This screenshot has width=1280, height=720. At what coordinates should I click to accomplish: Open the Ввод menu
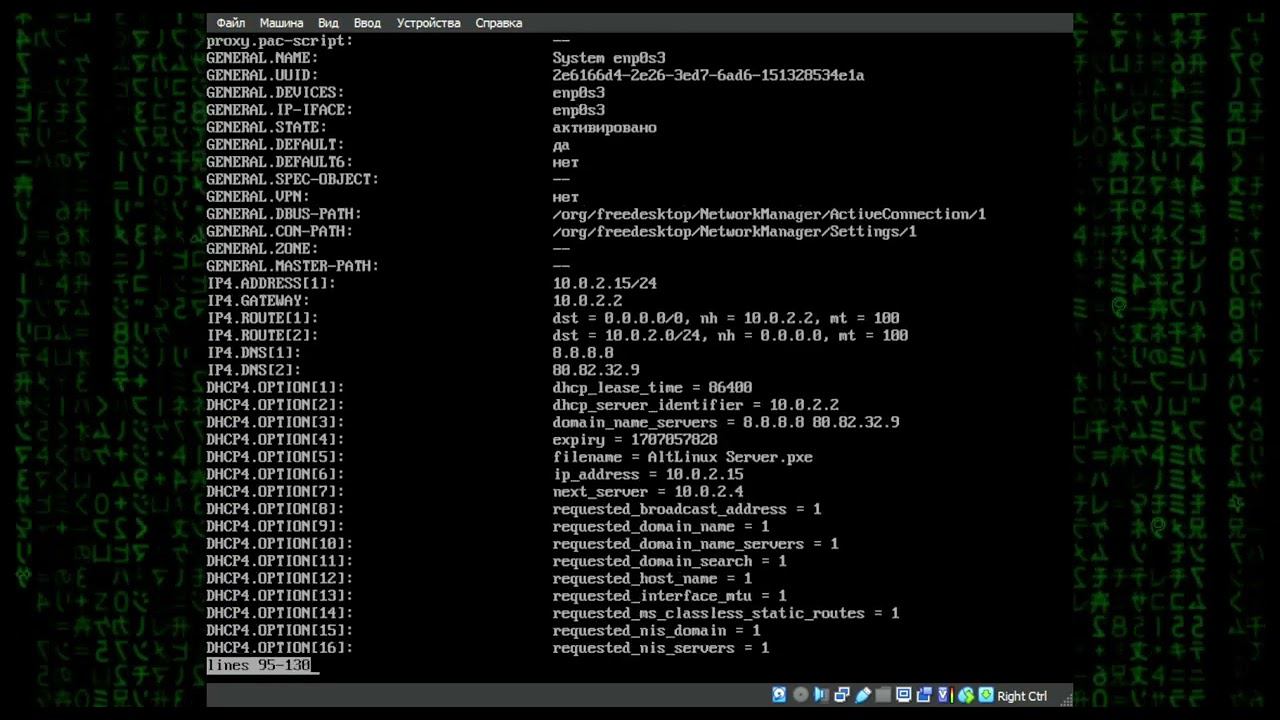point(367,23)
